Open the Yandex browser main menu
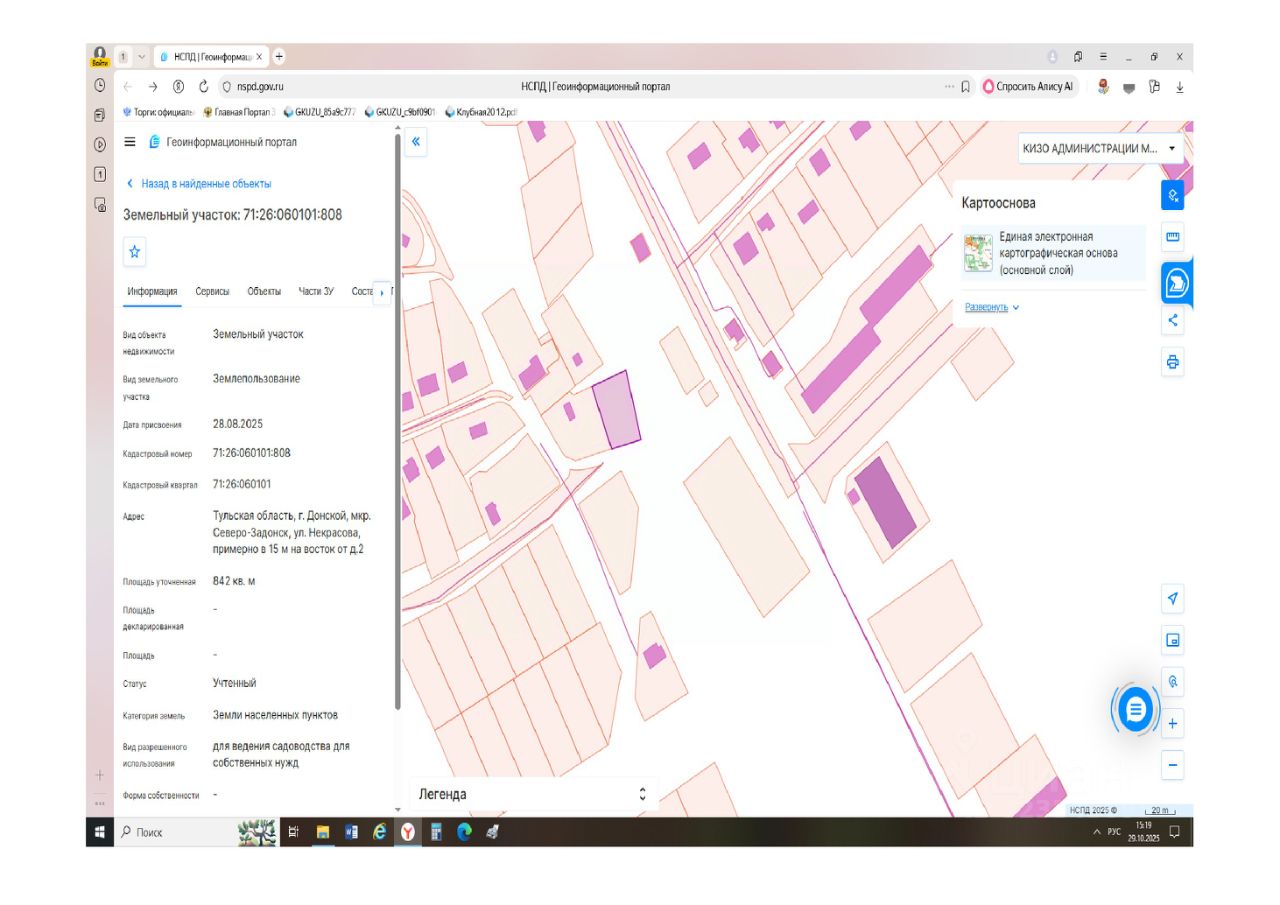The image size is (1280, 905). [1103, 57]
